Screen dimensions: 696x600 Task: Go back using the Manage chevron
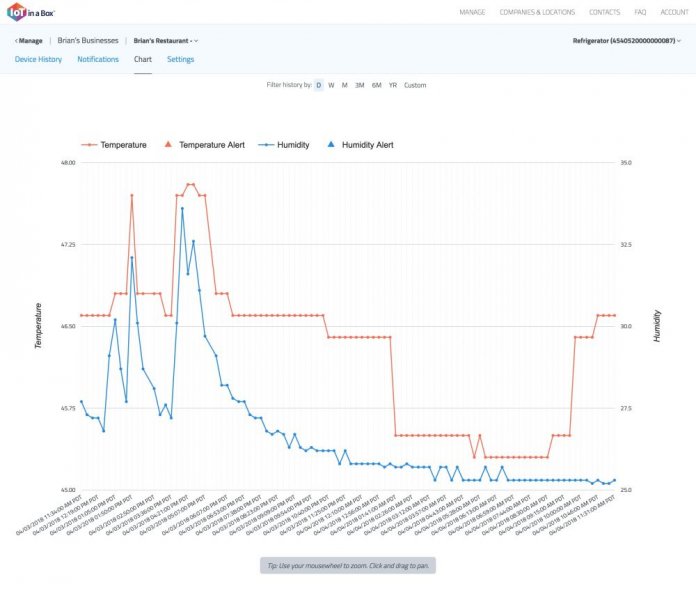point(17,41)
